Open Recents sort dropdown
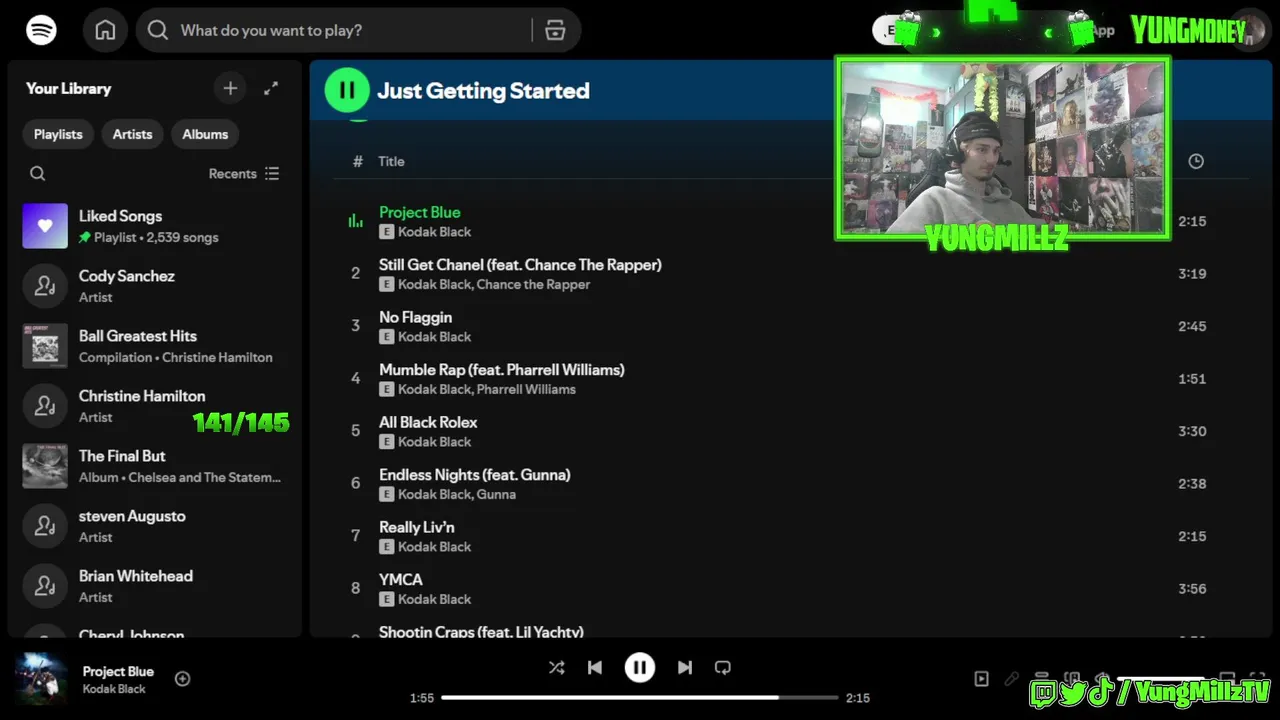The height and width of the screenshot is (720, 1280). [x=244, y=174]
